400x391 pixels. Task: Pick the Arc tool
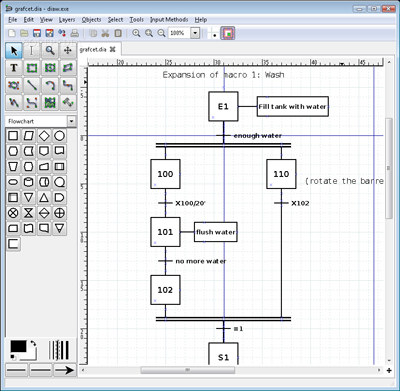50,85
